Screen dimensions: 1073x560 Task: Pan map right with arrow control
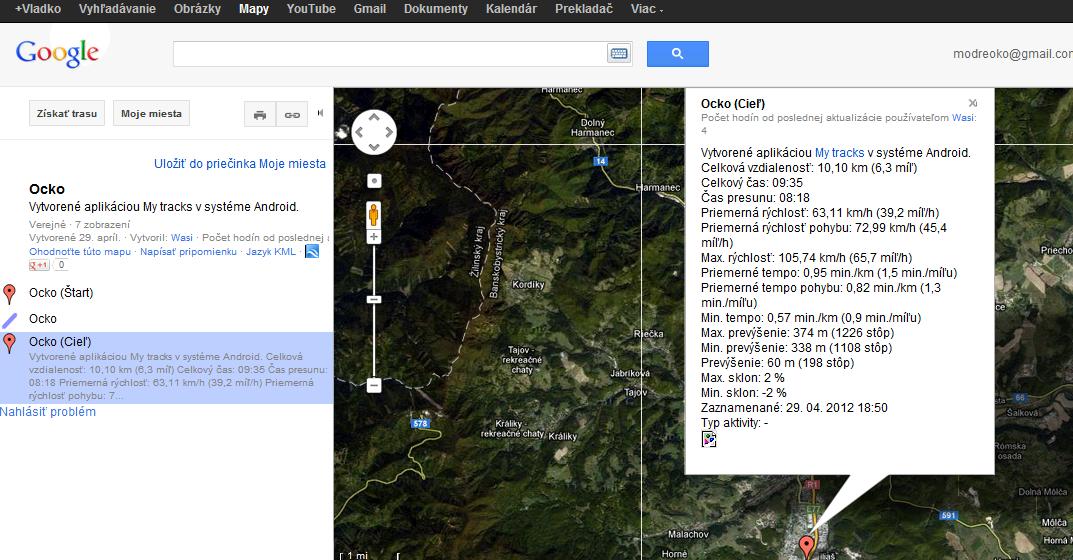point(388,132)
